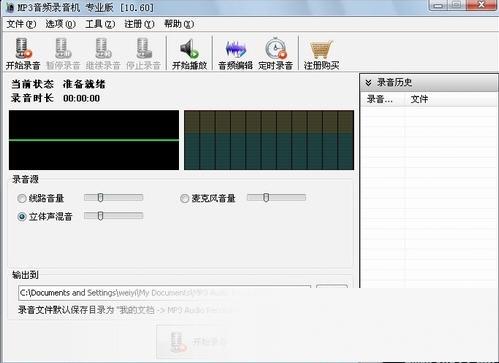Select the 线路音量 radio button
The height and width of the screenshot is (363, 499).
(x=22, y=199)
